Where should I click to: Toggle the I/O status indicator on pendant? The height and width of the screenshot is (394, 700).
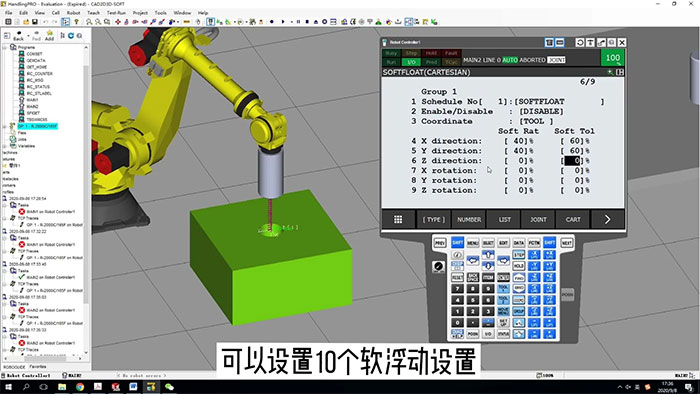411,62
